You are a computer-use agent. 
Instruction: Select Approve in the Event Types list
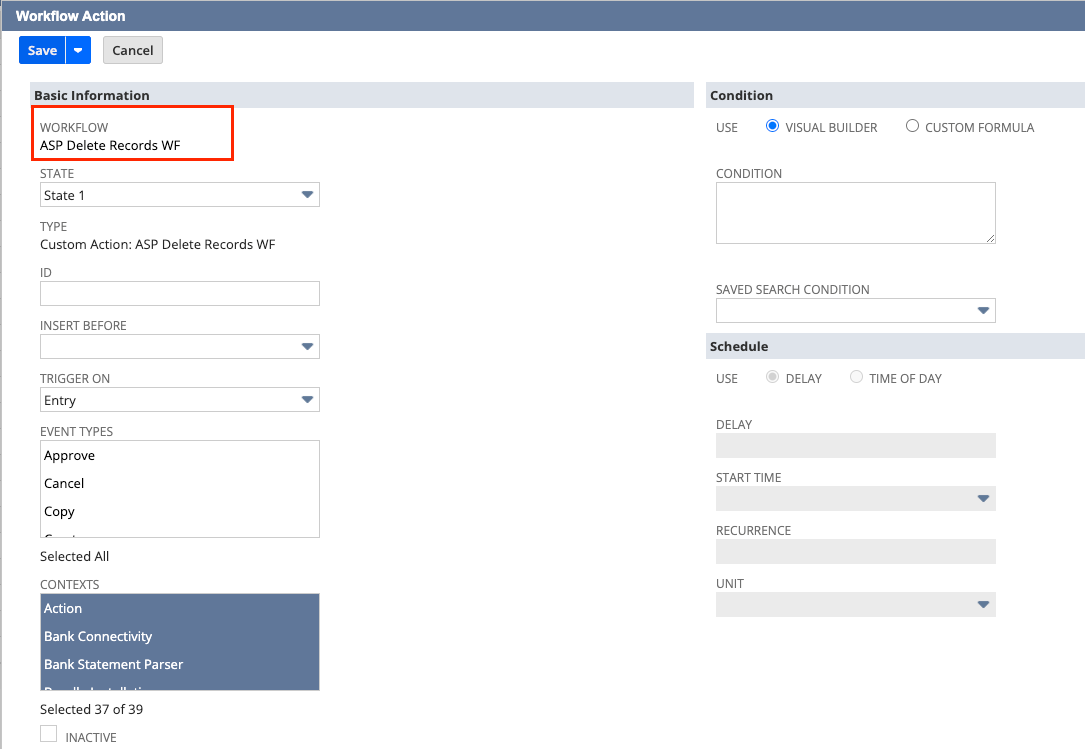click(69, 455)
